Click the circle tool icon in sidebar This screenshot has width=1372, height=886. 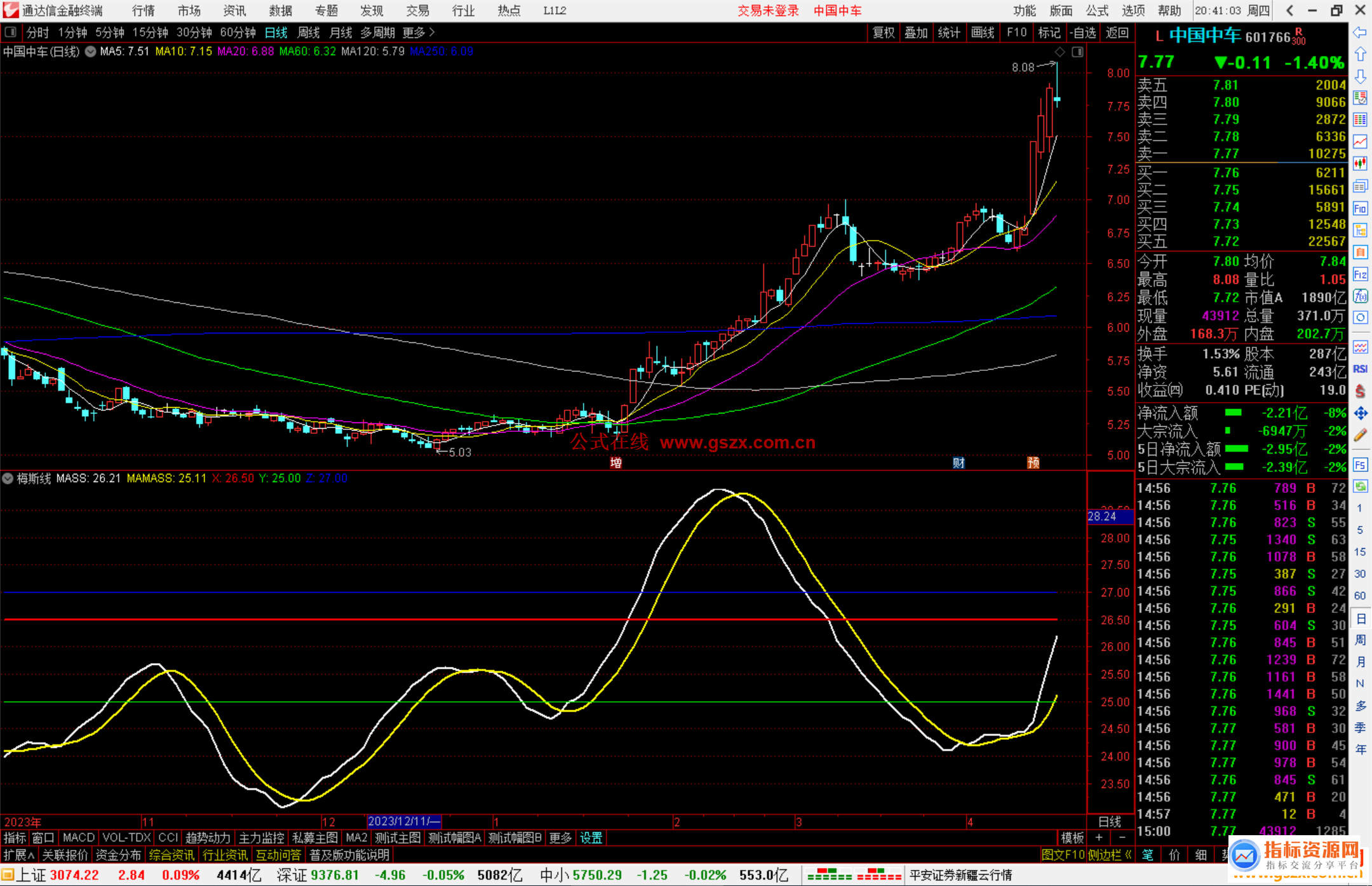[x=1360, y=318]
